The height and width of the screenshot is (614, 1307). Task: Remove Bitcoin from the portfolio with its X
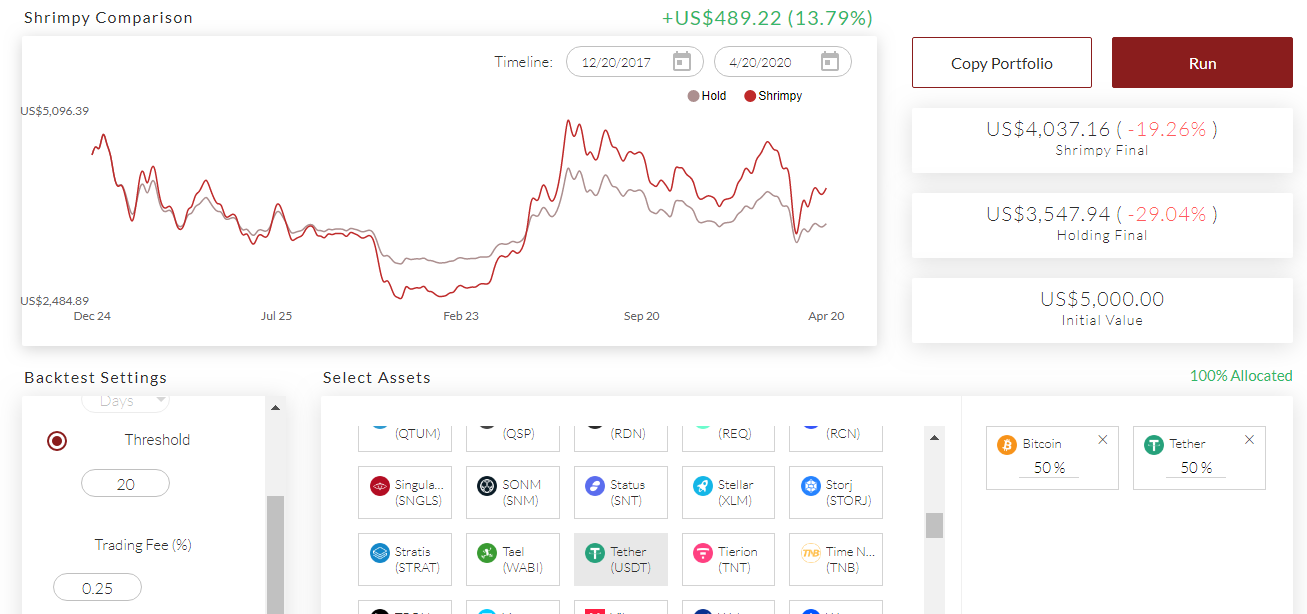tap(1103, 439)
